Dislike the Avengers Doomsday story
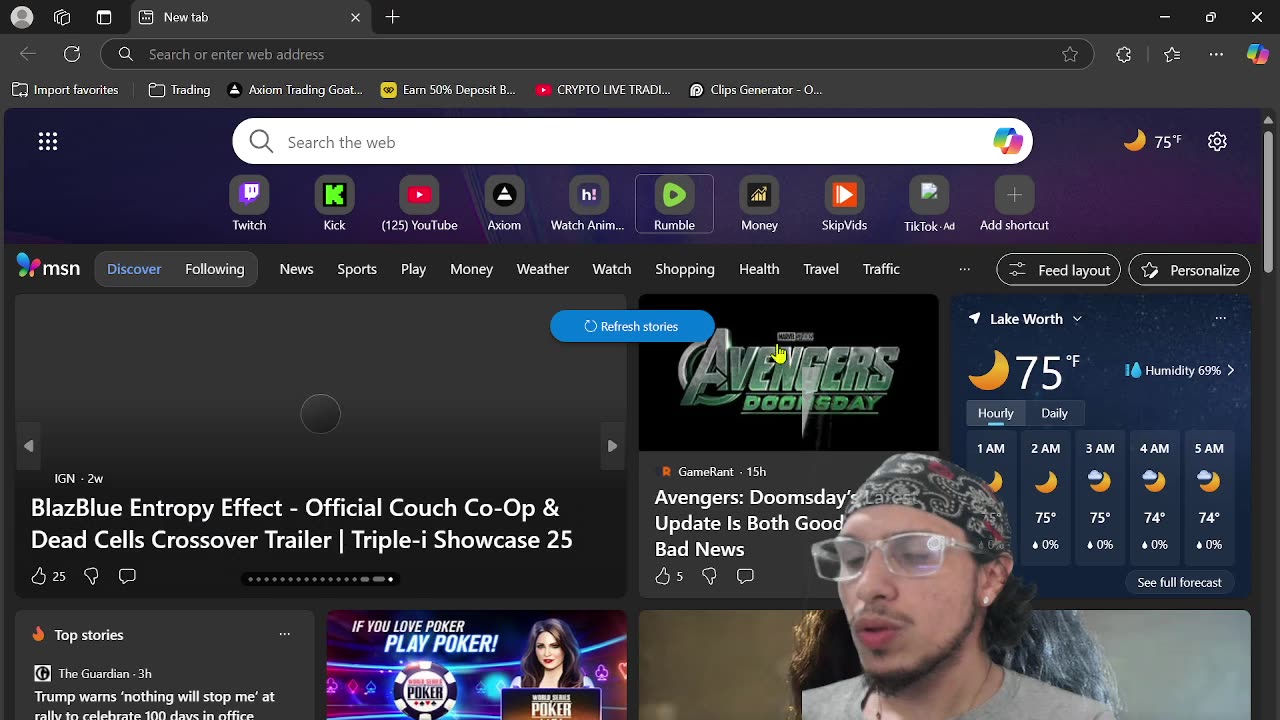The width and height of the screenshot is (1280, 720). 709,576
